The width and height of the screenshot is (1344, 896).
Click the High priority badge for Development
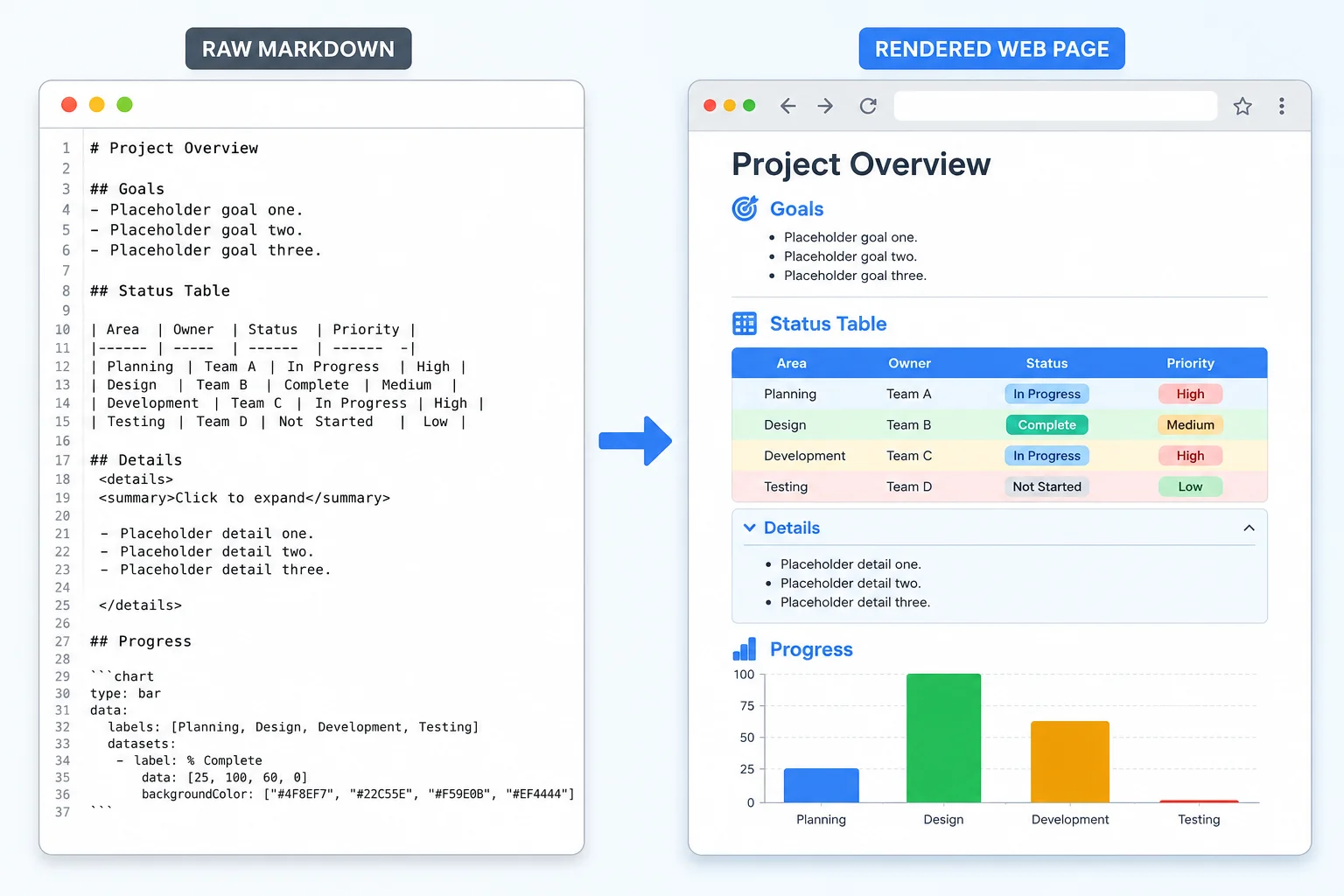click(x=1190, y=455)
